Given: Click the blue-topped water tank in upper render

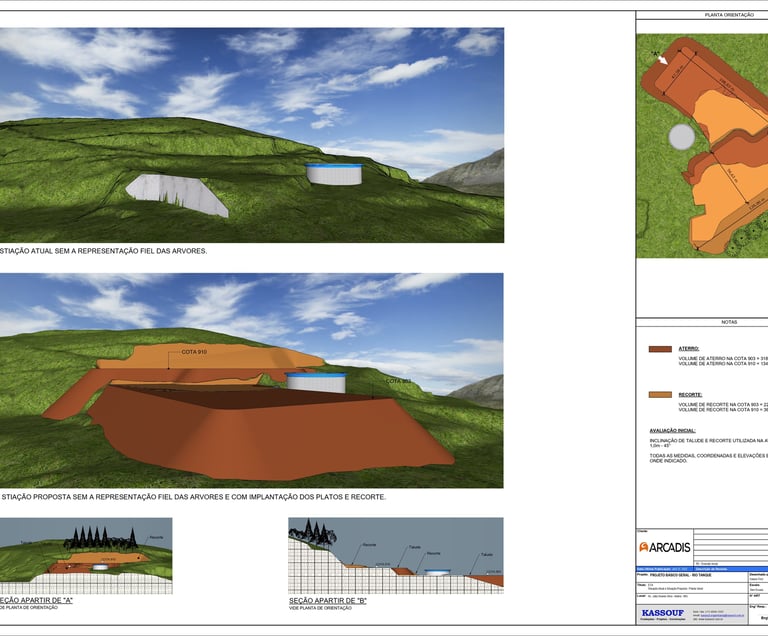Looking at the screenshot, I should click(x=334, y=174).
